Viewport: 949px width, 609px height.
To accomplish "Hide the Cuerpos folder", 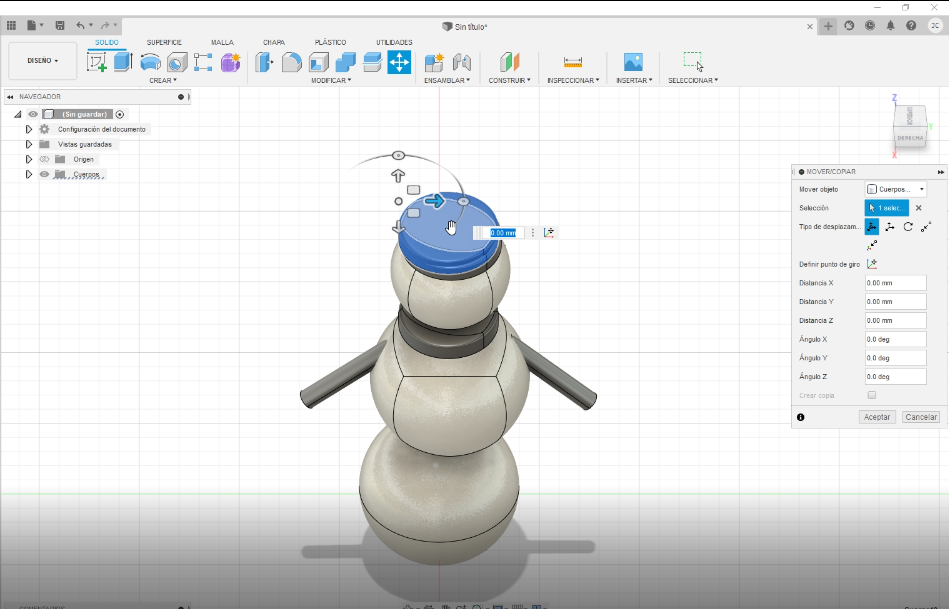I will (44, 174).
